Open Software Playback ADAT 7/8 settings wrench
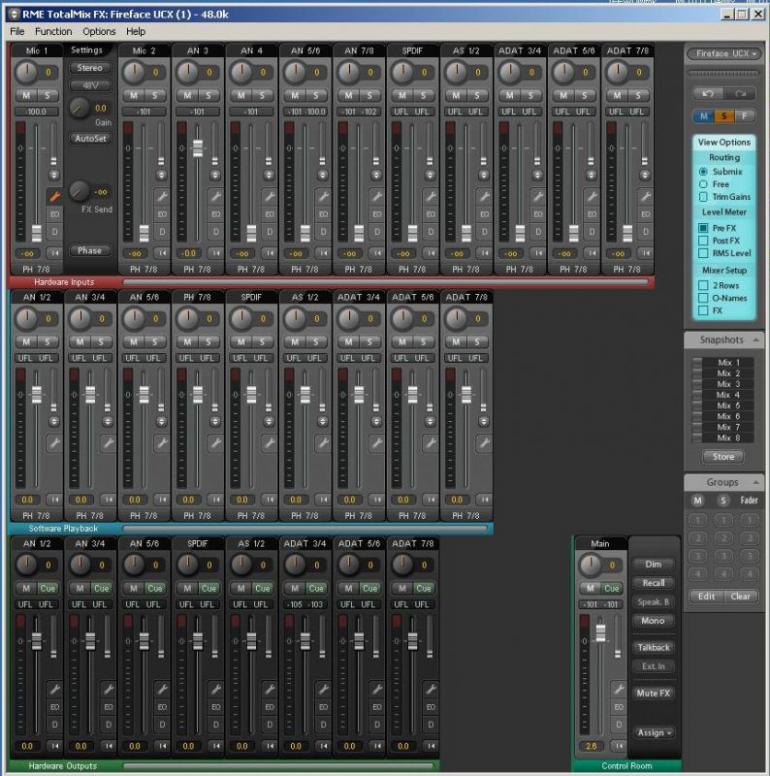Image resolution: width=770 pixels, height=776 pixels. (x=484, y=443)
